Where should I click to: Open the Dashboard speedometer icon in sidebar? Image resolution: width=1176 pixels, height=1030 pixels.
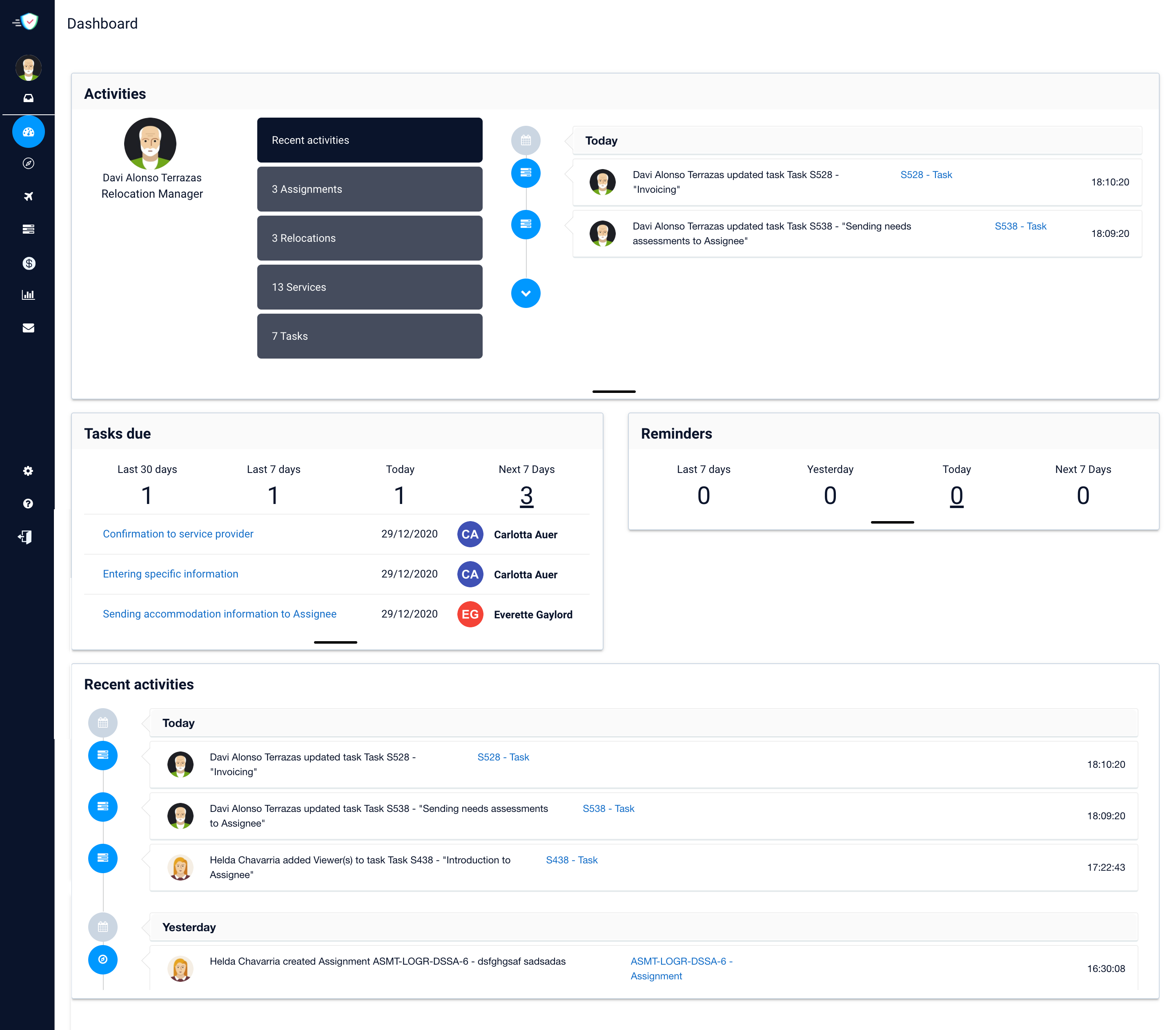tap(28, 132)
